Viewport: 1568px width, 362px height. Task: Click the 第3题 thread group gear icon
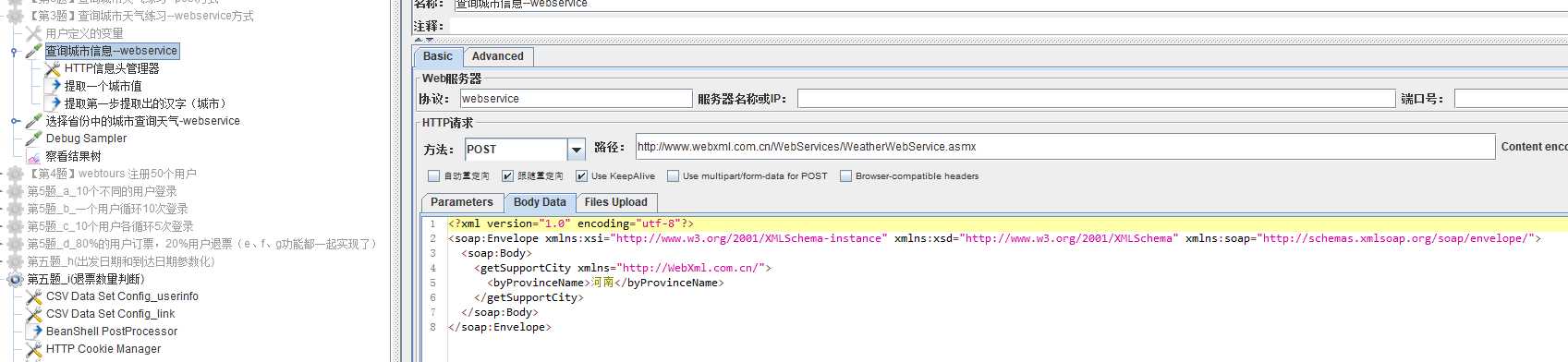coord(16,16)
